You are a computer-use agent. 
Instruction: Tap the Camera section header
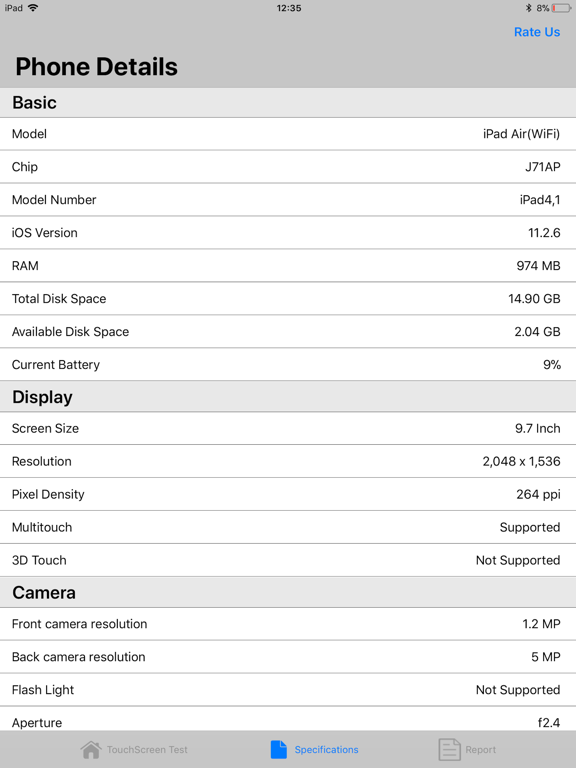click(288, 593)
